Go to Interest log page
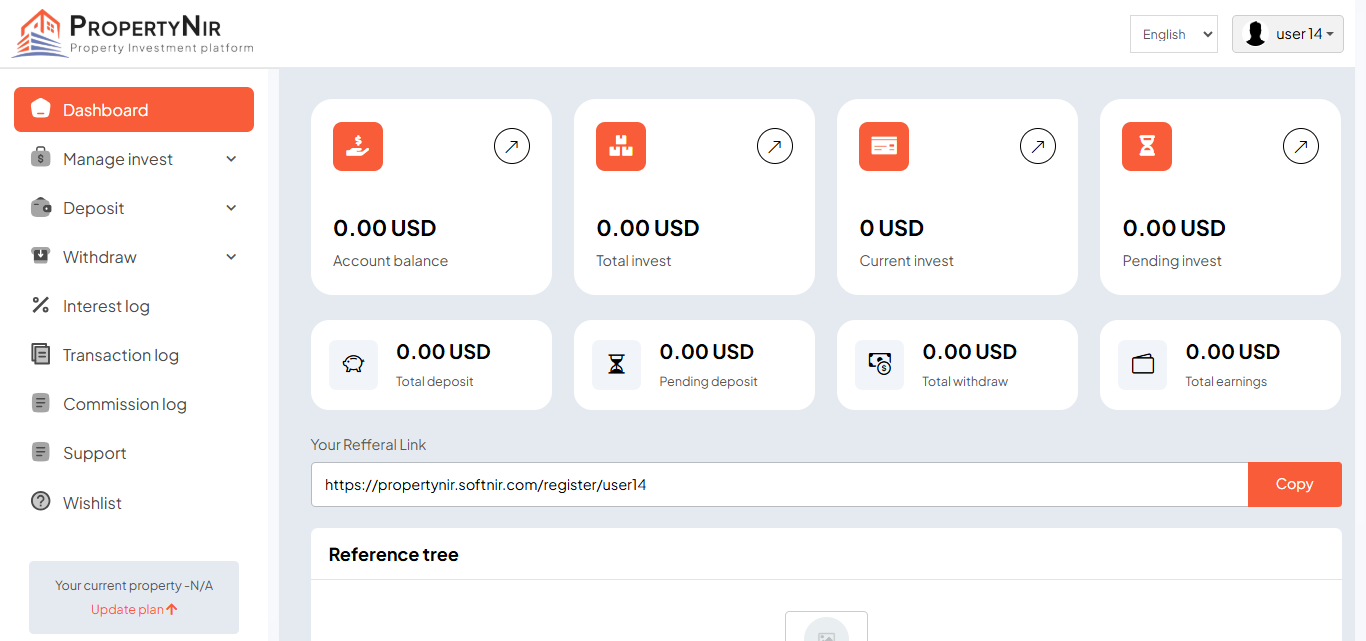 tap(106, 306)
